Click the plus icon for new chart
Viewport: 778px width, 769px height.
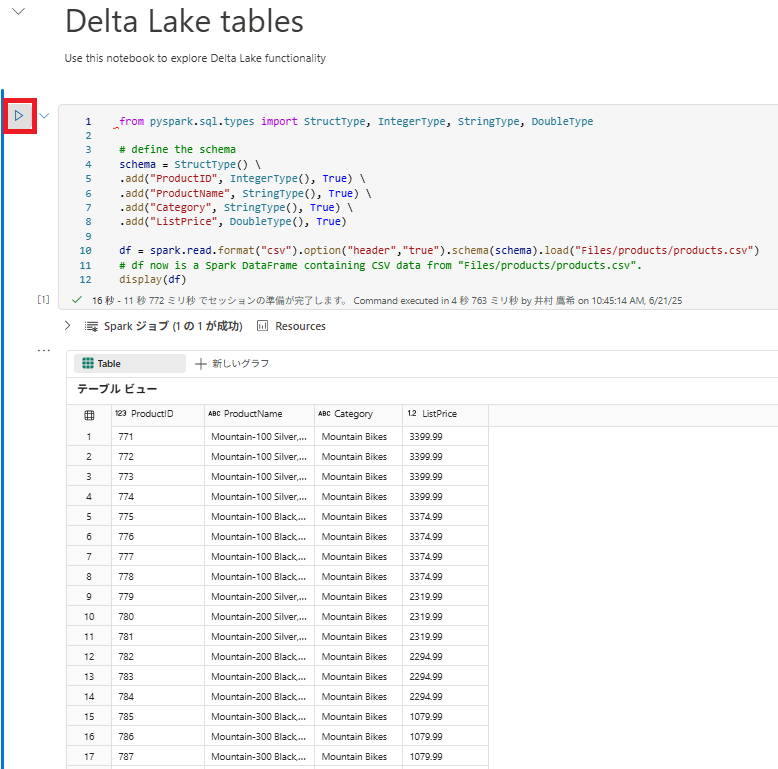click(x=201, y=364)
